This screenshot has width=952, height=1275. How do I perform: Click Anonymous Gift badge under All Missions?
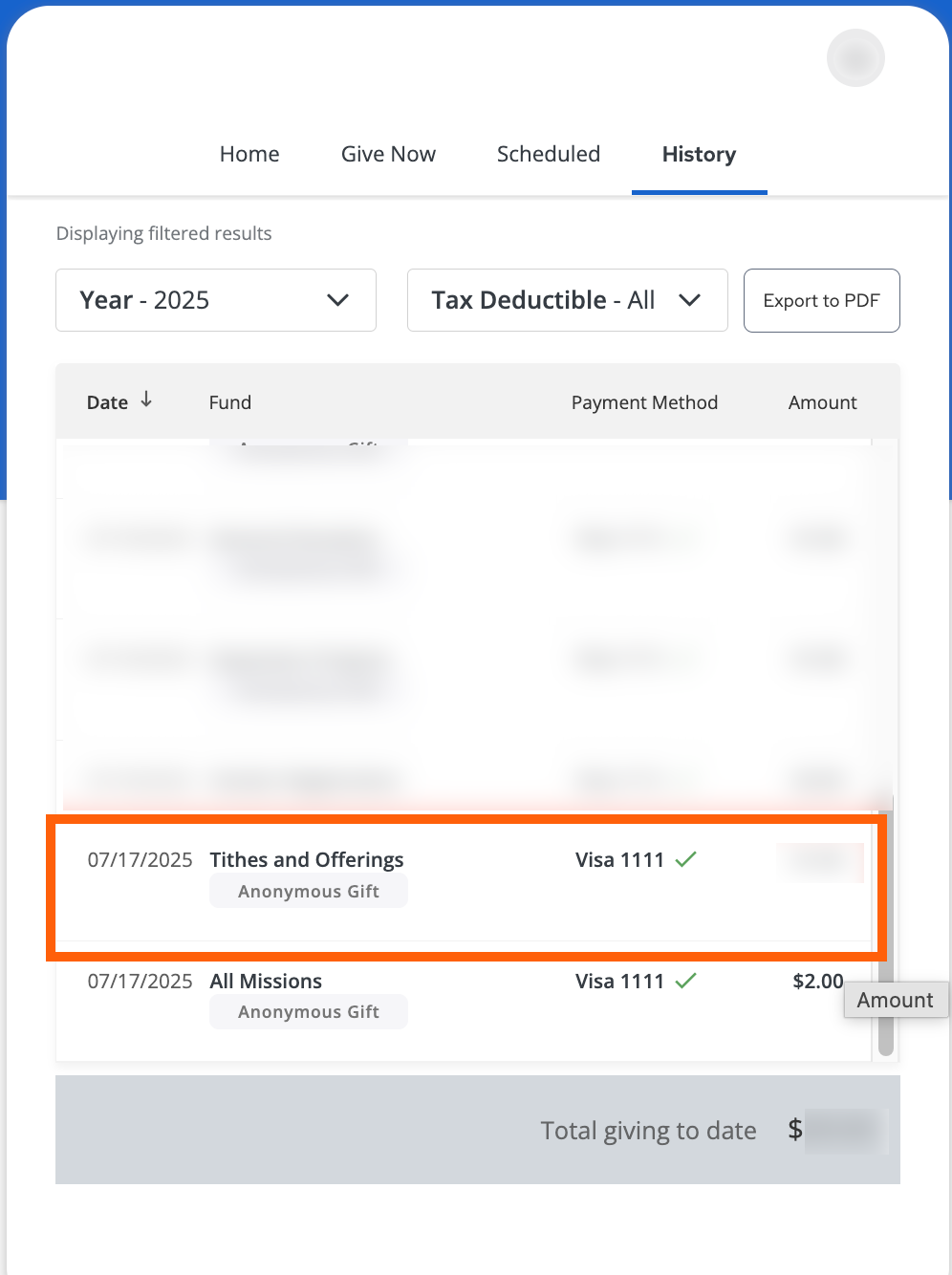(309, 1012)
